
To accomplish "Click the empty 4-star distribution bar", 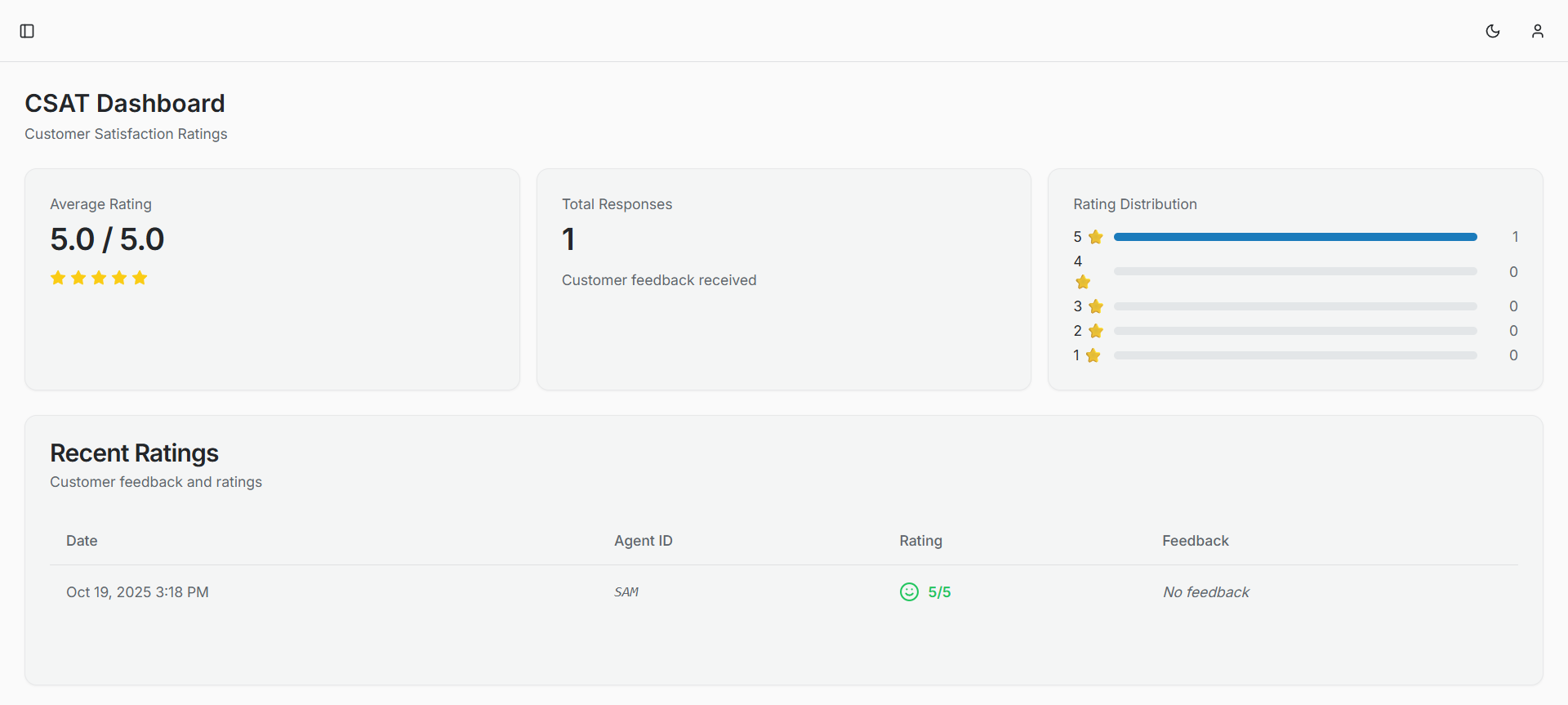I will click(1295, 271).
